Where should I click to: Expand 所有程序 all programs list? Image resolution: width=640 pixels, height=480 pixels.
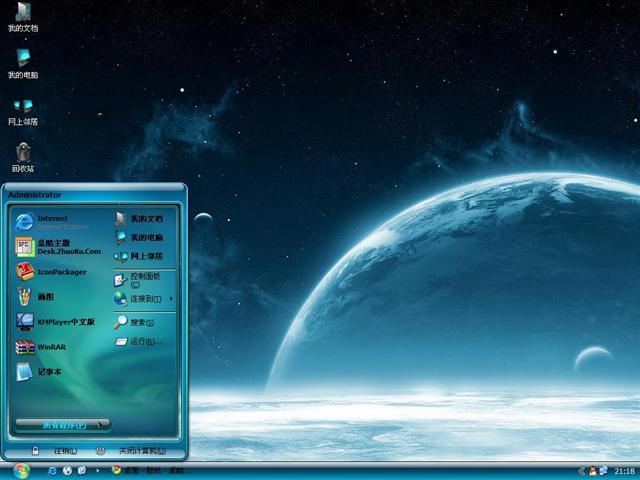click(x=63, y=425)
